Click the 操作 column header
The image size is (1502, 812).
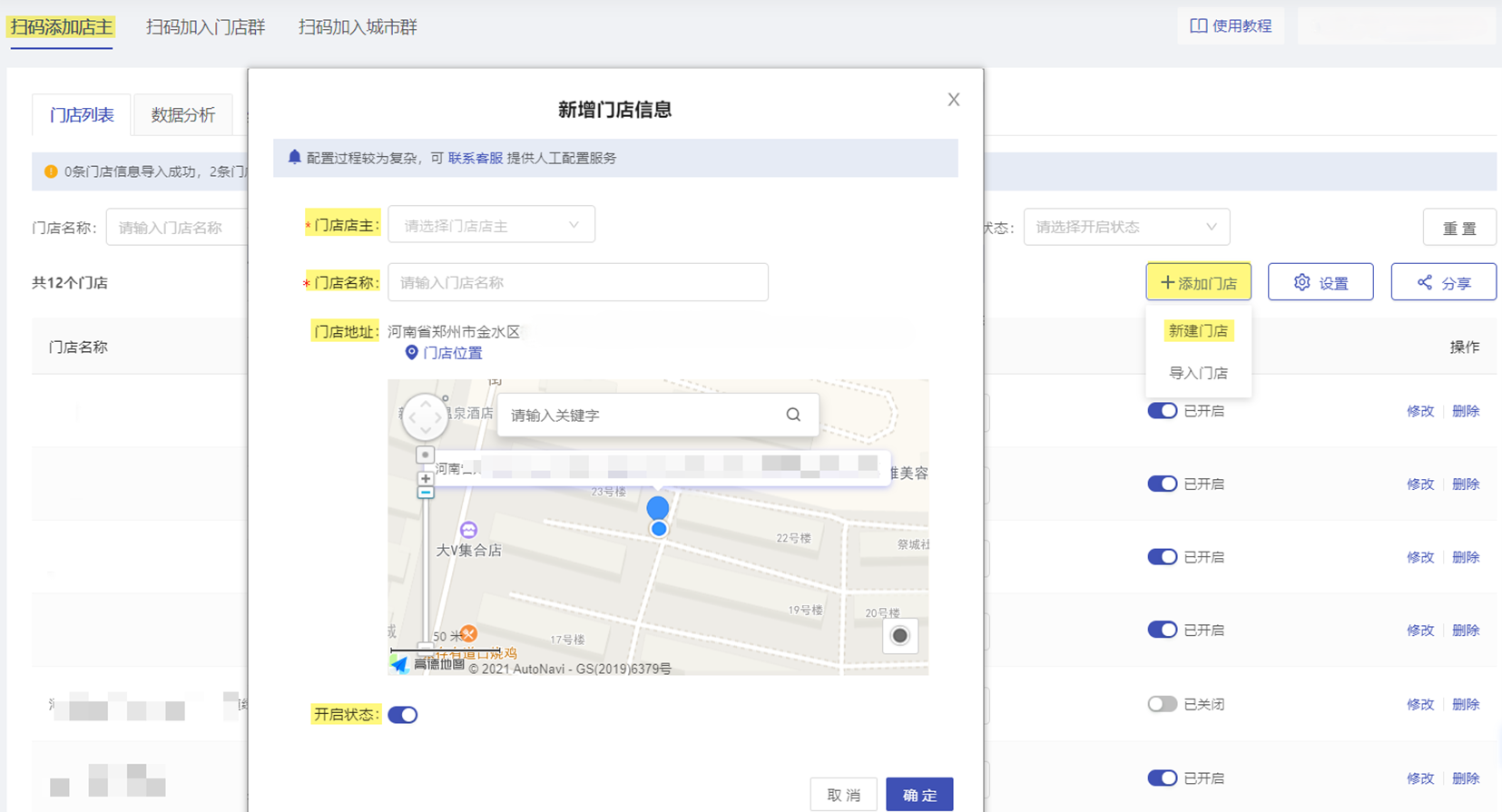1465,347
